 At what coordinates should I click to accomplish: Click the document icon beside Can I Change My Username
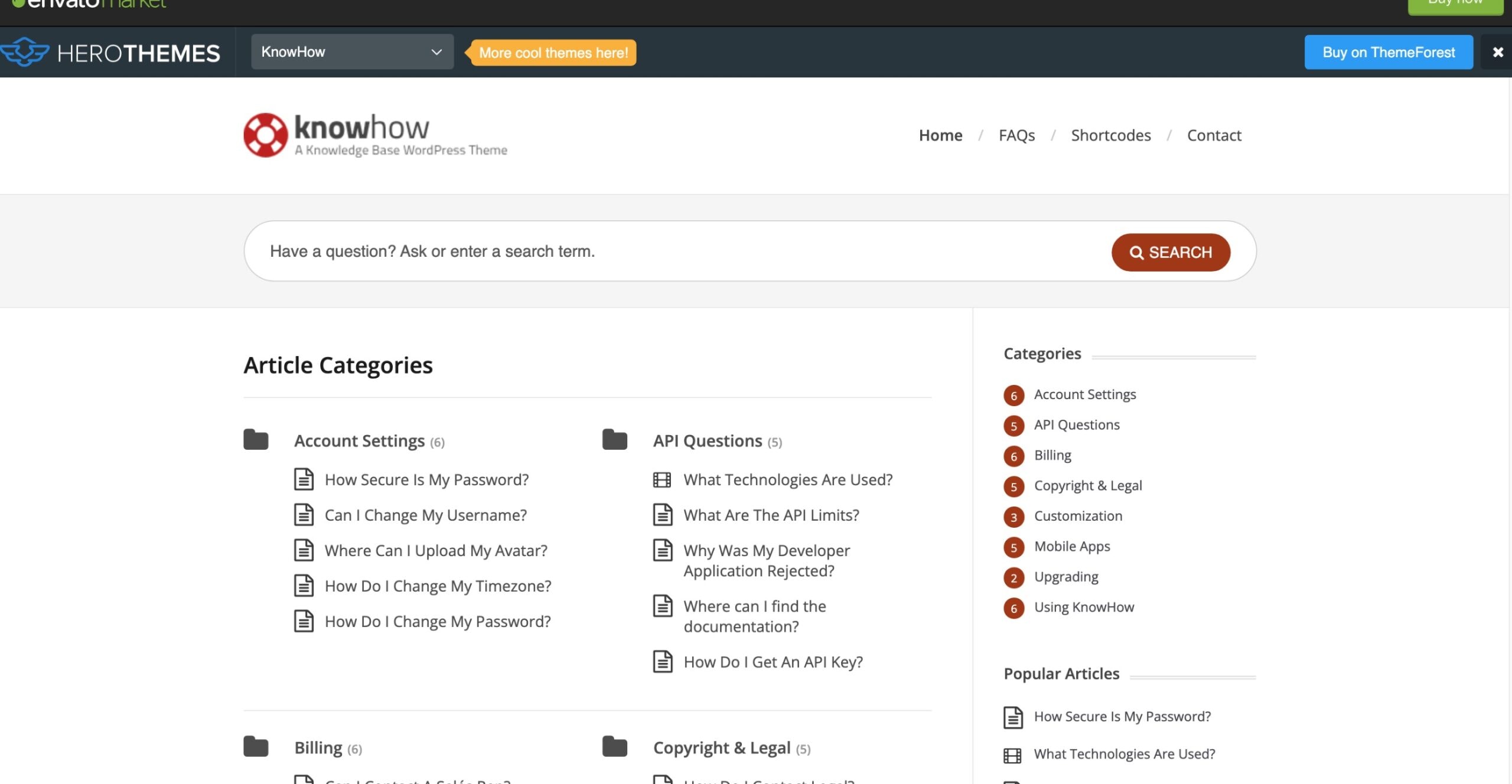(304, 515)
